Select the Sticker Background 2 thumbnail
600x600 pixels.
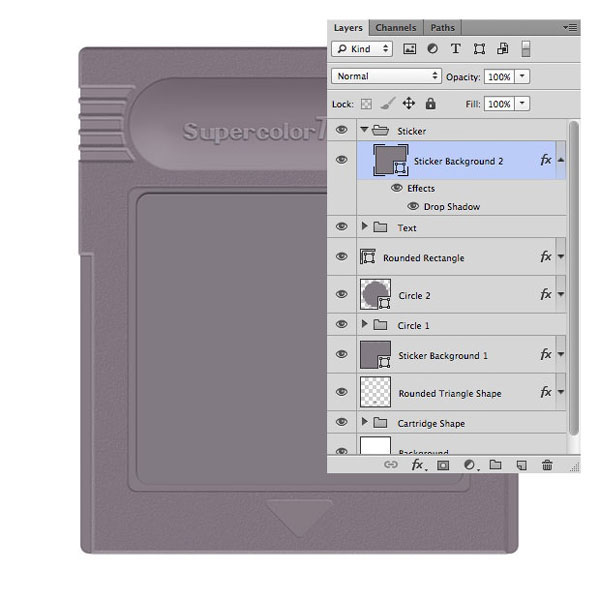coord(391,160)
